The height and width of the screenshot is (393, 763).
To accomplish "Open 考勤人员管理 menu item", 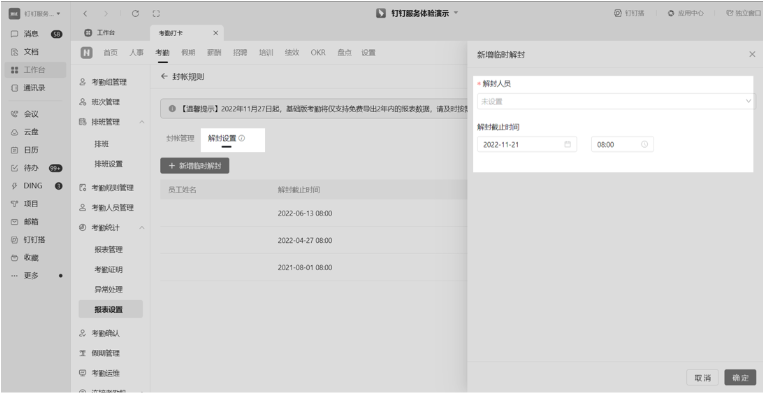I will (111, 208).
